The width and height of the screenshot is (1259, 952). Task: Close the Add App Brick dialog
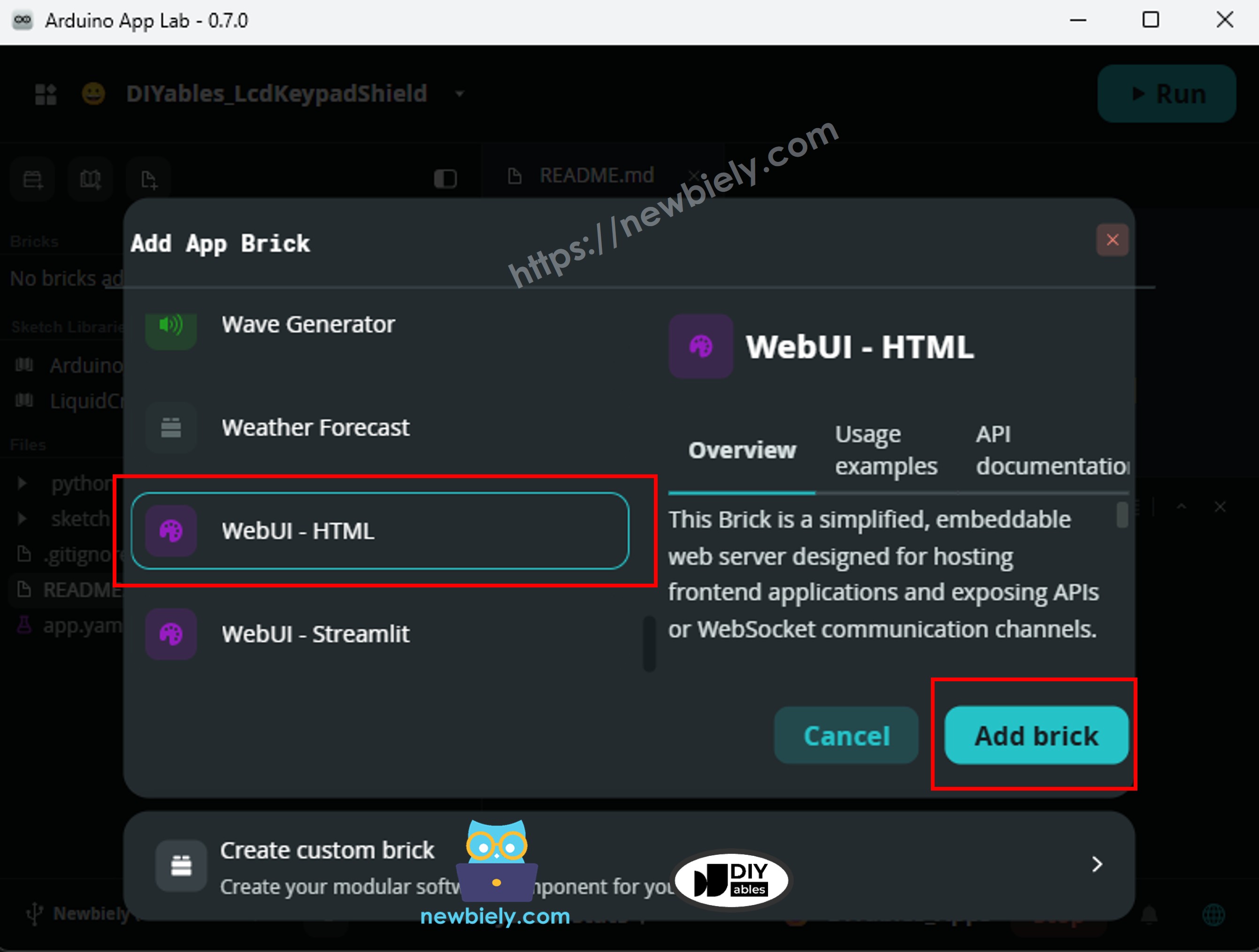coord(1112,240)
